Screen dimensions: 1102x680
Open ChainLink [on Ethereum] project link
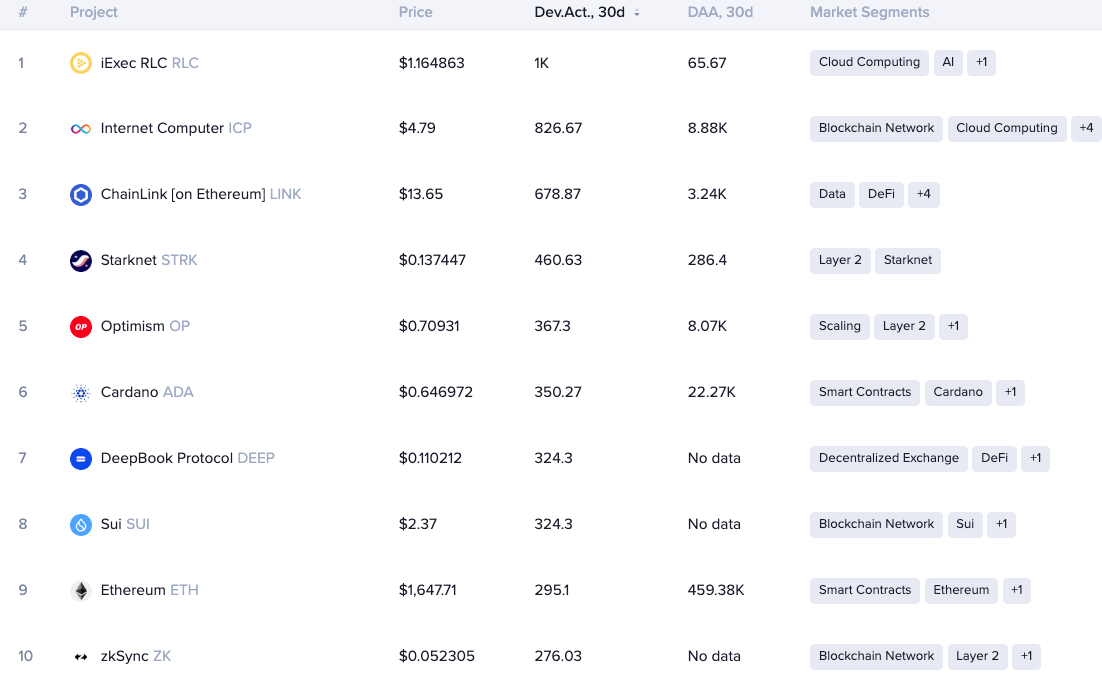coord(200,195)
